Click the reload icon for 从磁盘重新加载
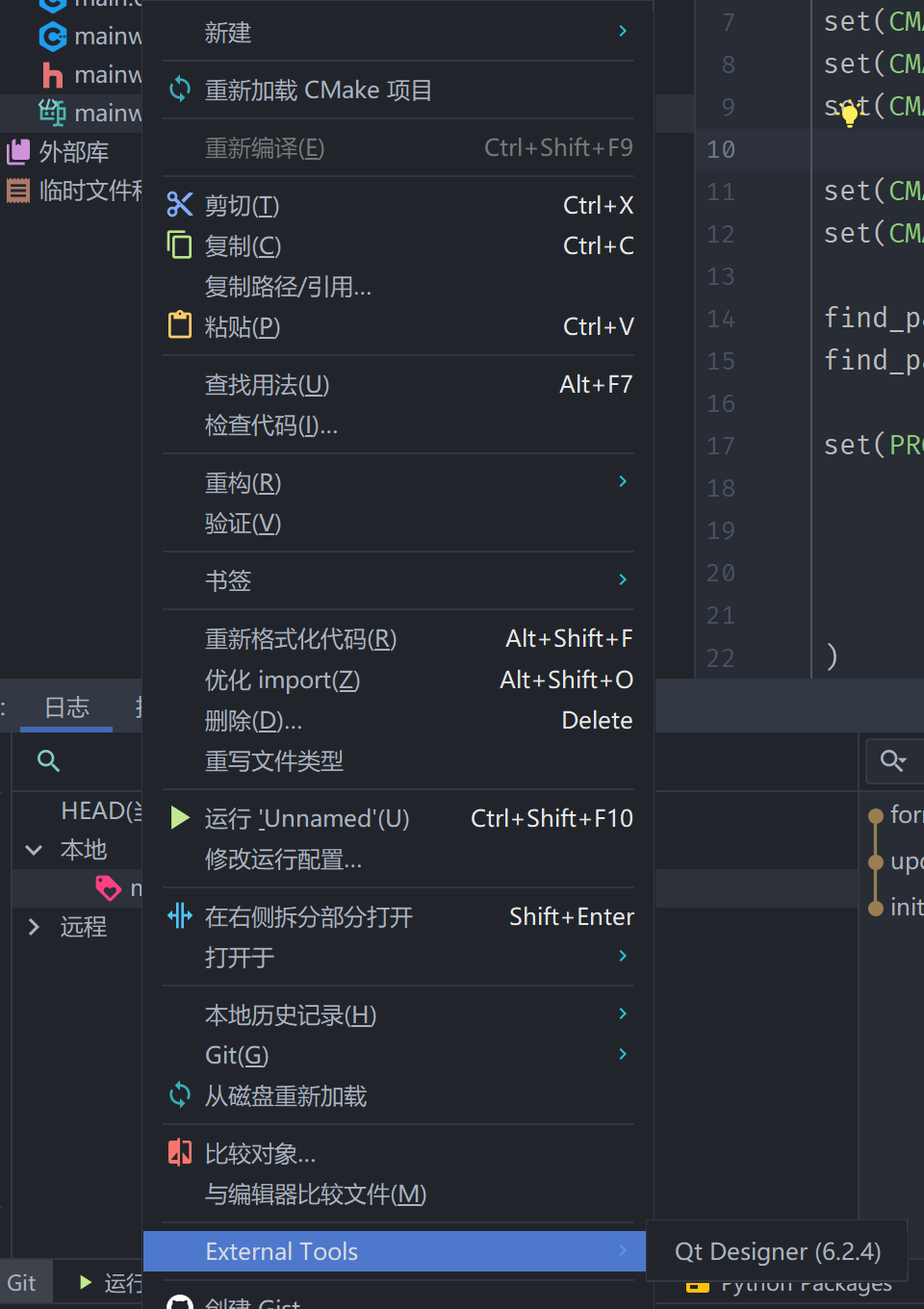 tap(179, 1095)
